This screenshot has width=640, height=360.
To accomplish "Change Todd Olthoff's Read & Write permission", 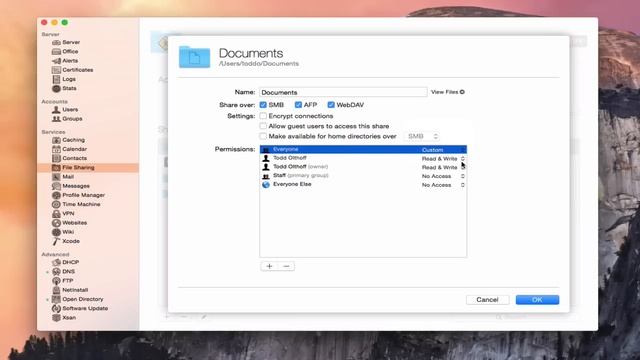I will click(x=443, y=158).
